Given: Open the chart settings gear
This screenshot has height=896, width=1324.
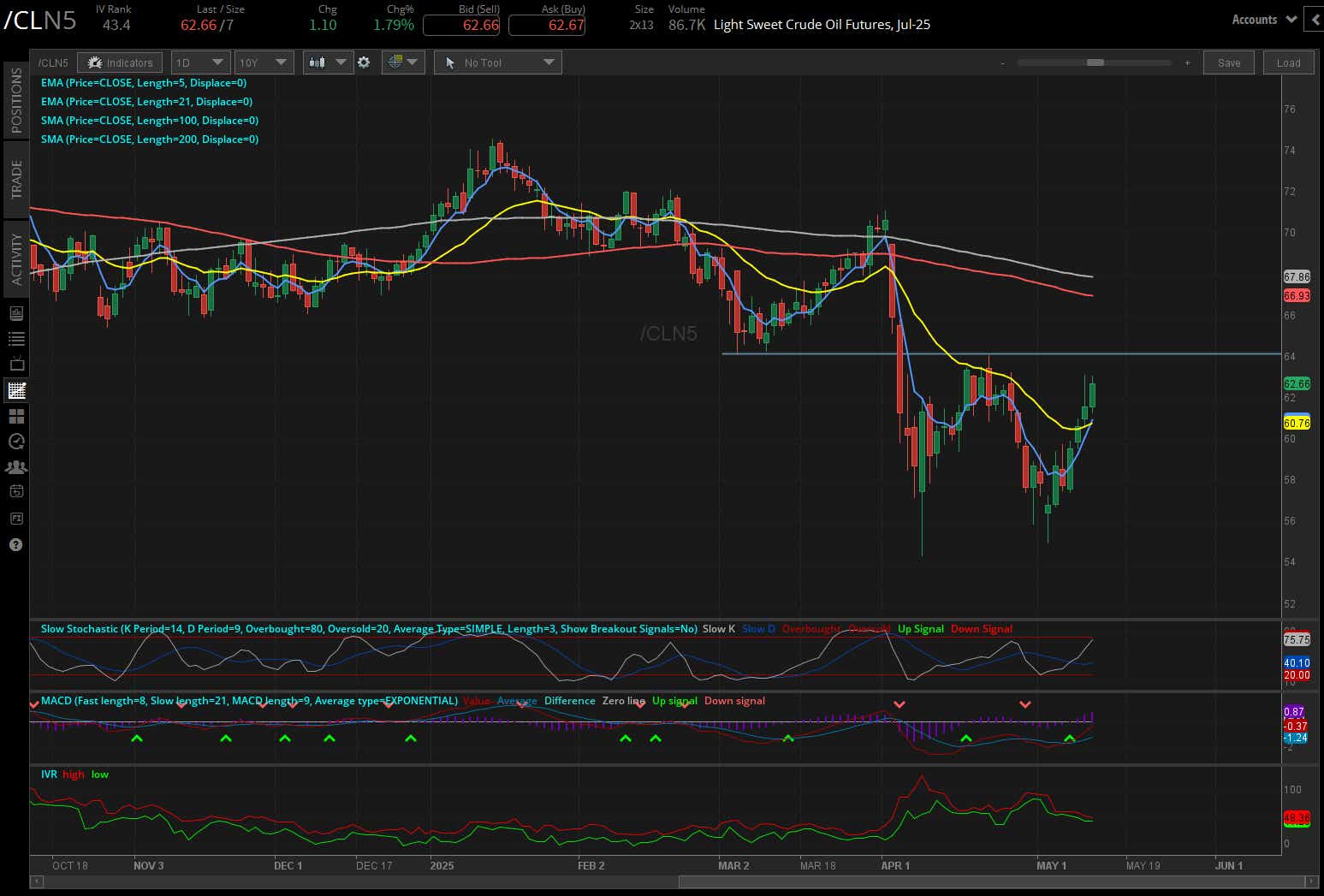Looking at the screenshot, I should point(365,62).
